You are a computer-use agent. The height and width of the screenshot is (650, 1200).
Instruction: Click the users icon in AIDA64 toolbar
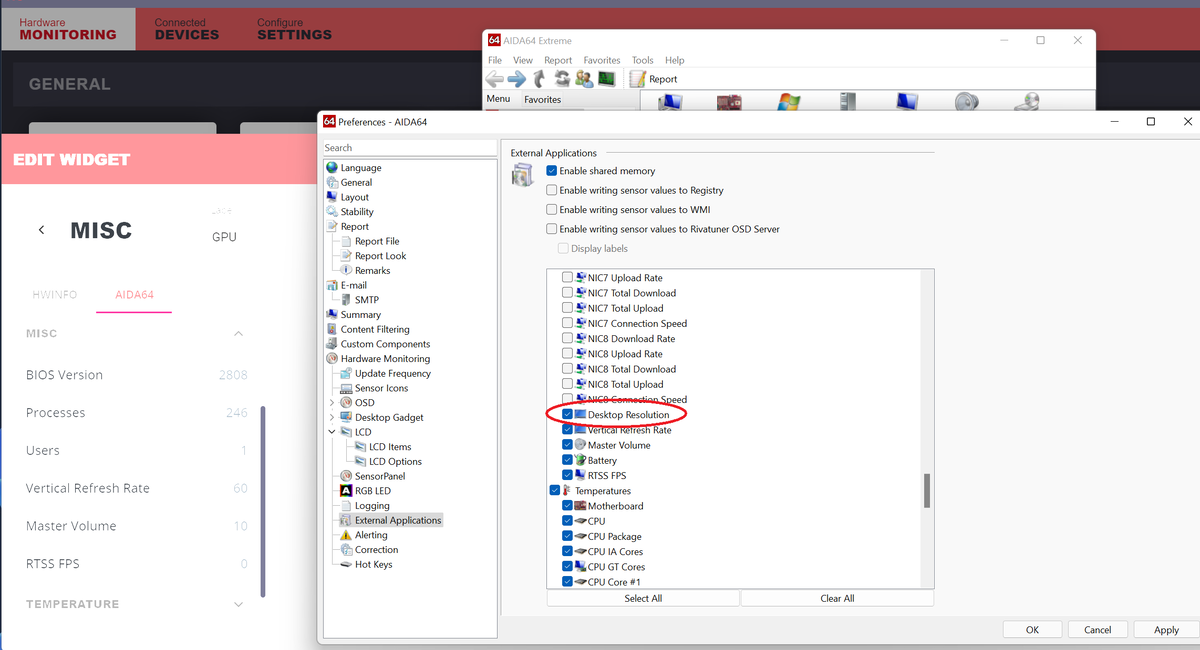(585, 78)
